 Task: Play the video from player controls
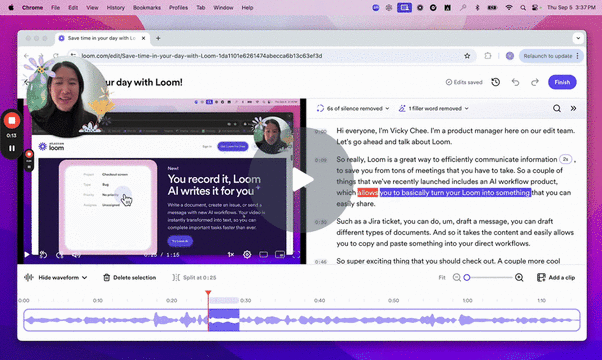(27, 254)
